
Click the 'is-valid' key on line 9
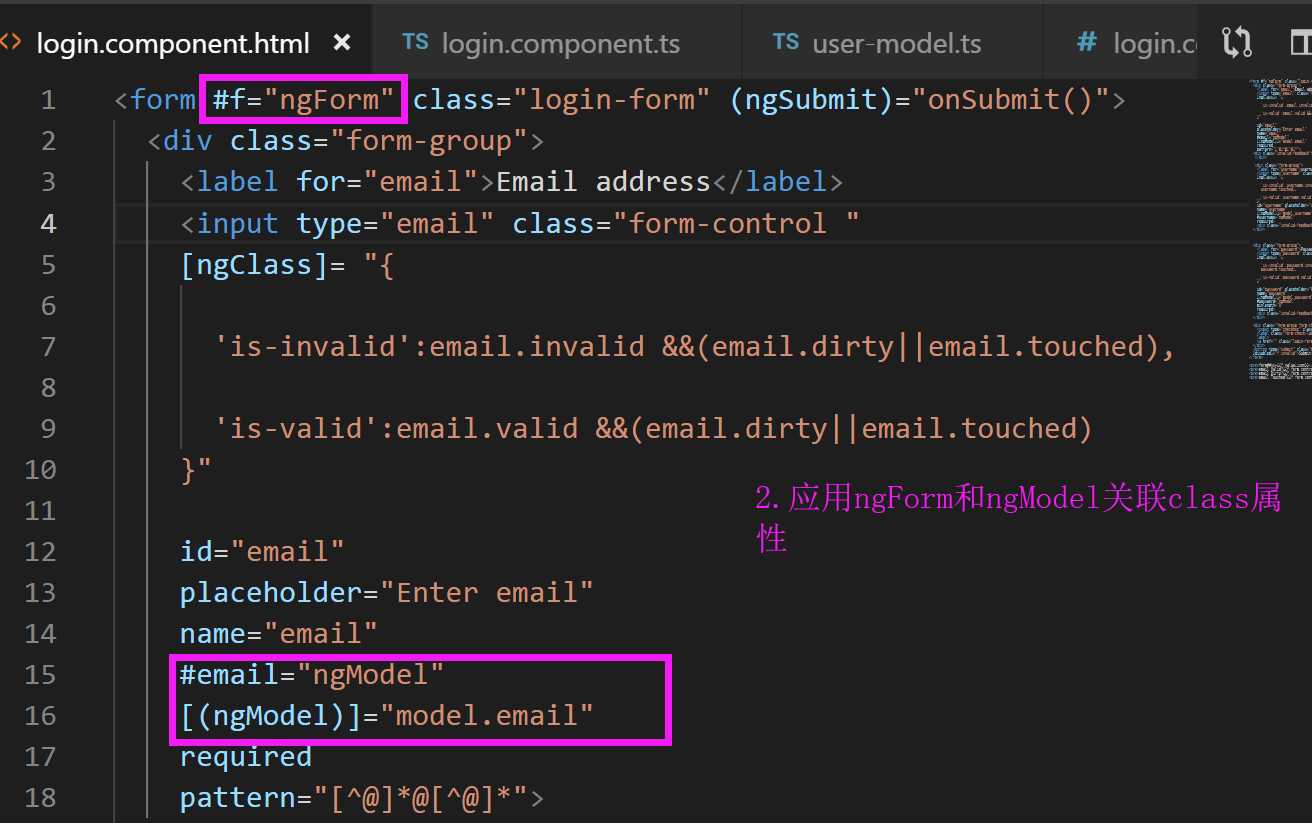[x=296, y=428]
